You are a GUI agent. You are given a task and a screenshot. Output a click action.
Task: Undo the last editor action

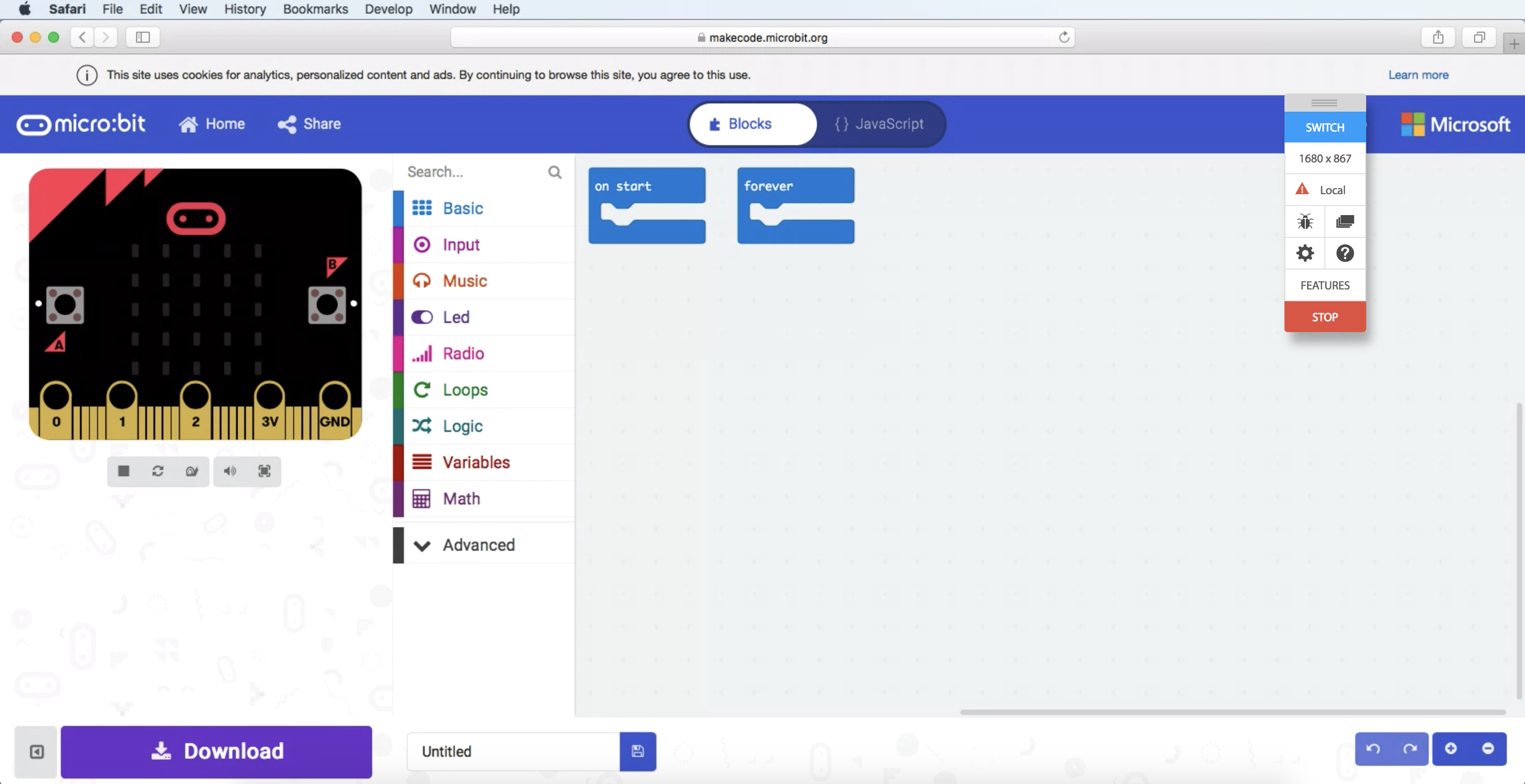pyautogui.click(x=1373, y=749)
